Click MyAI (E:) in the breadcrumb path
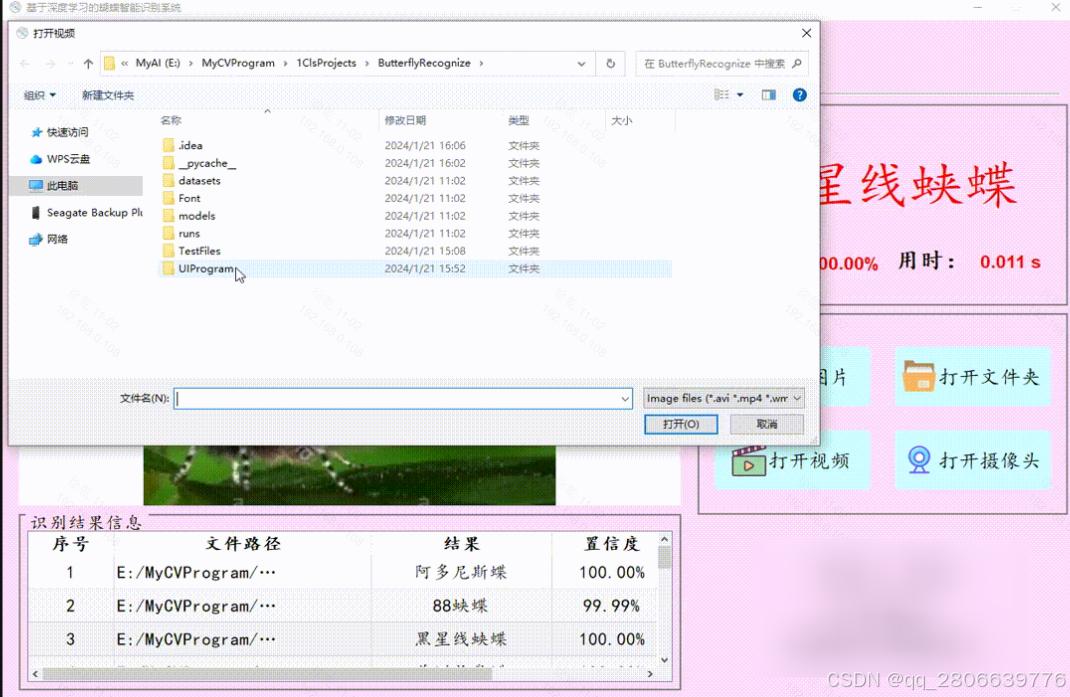Screen dimensions: 1070x697 158,63
